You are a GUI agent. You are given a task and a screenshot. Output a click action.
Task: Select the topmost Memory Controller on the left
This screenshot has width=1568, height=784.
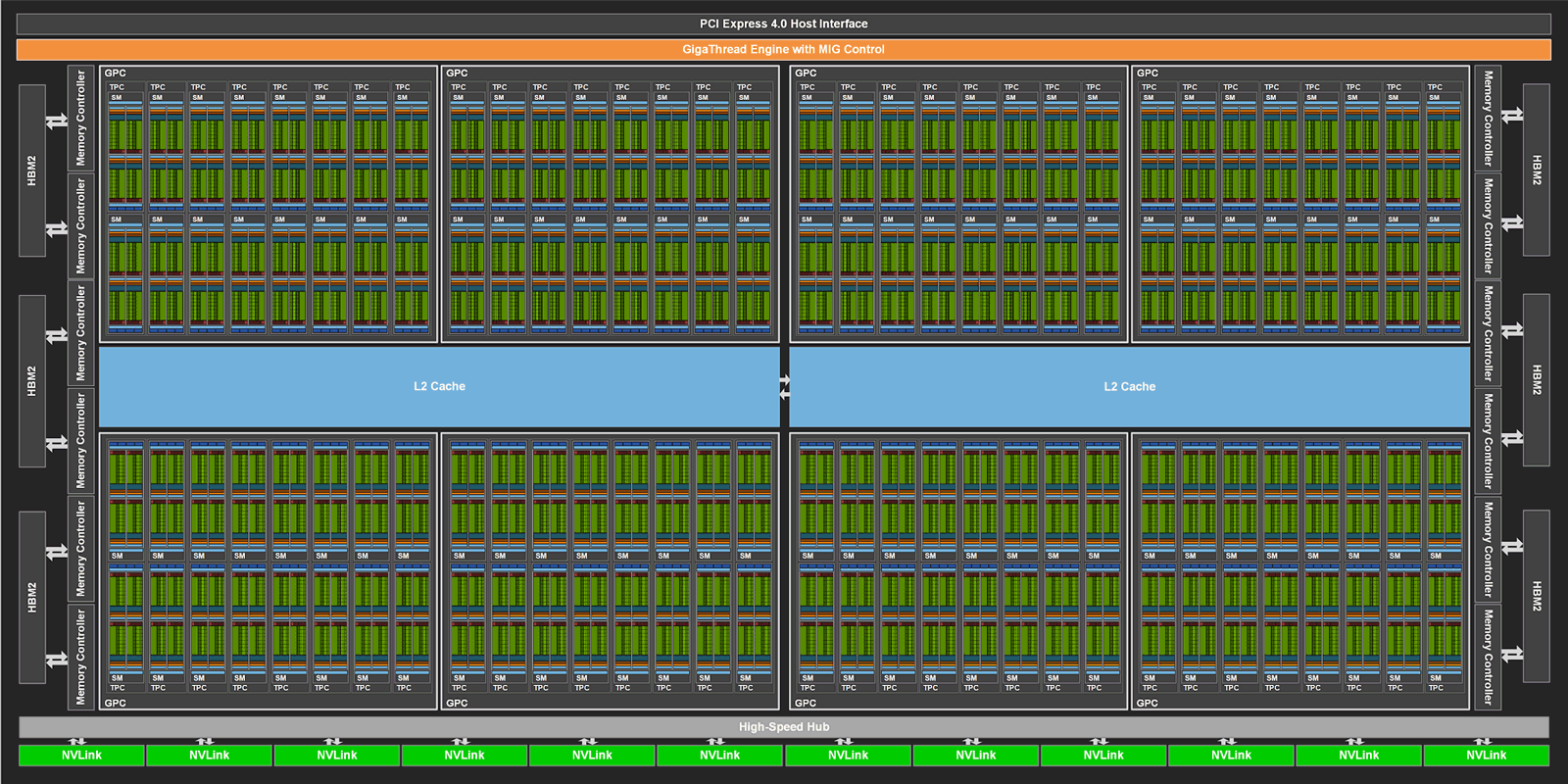tap(80, 118)
